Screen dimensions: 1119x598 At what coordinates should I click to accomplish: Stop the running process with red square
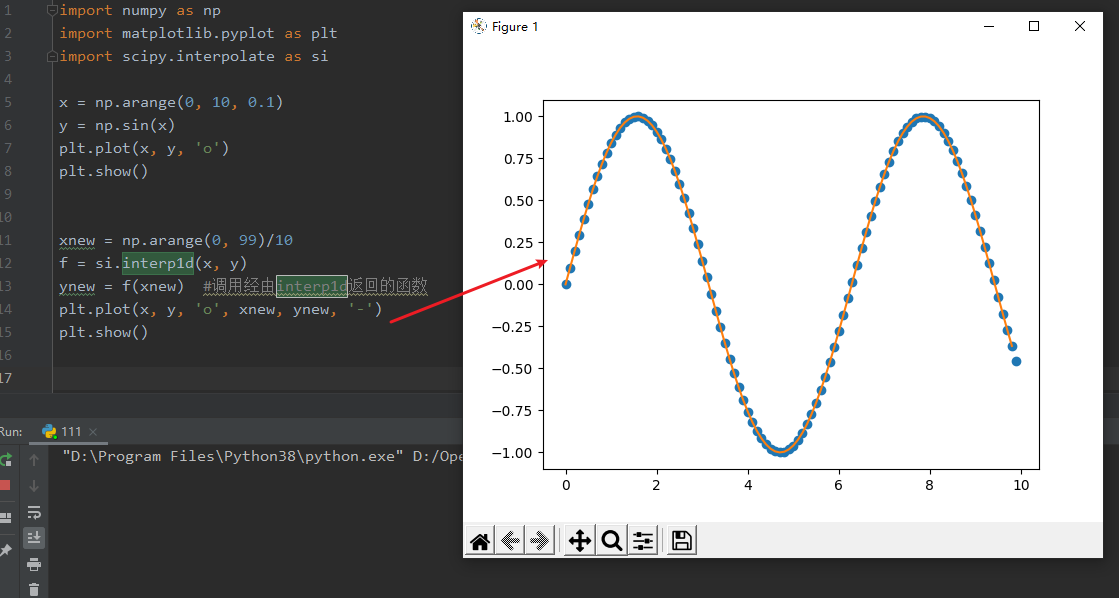pyautogui.click(x=5, y=486)
